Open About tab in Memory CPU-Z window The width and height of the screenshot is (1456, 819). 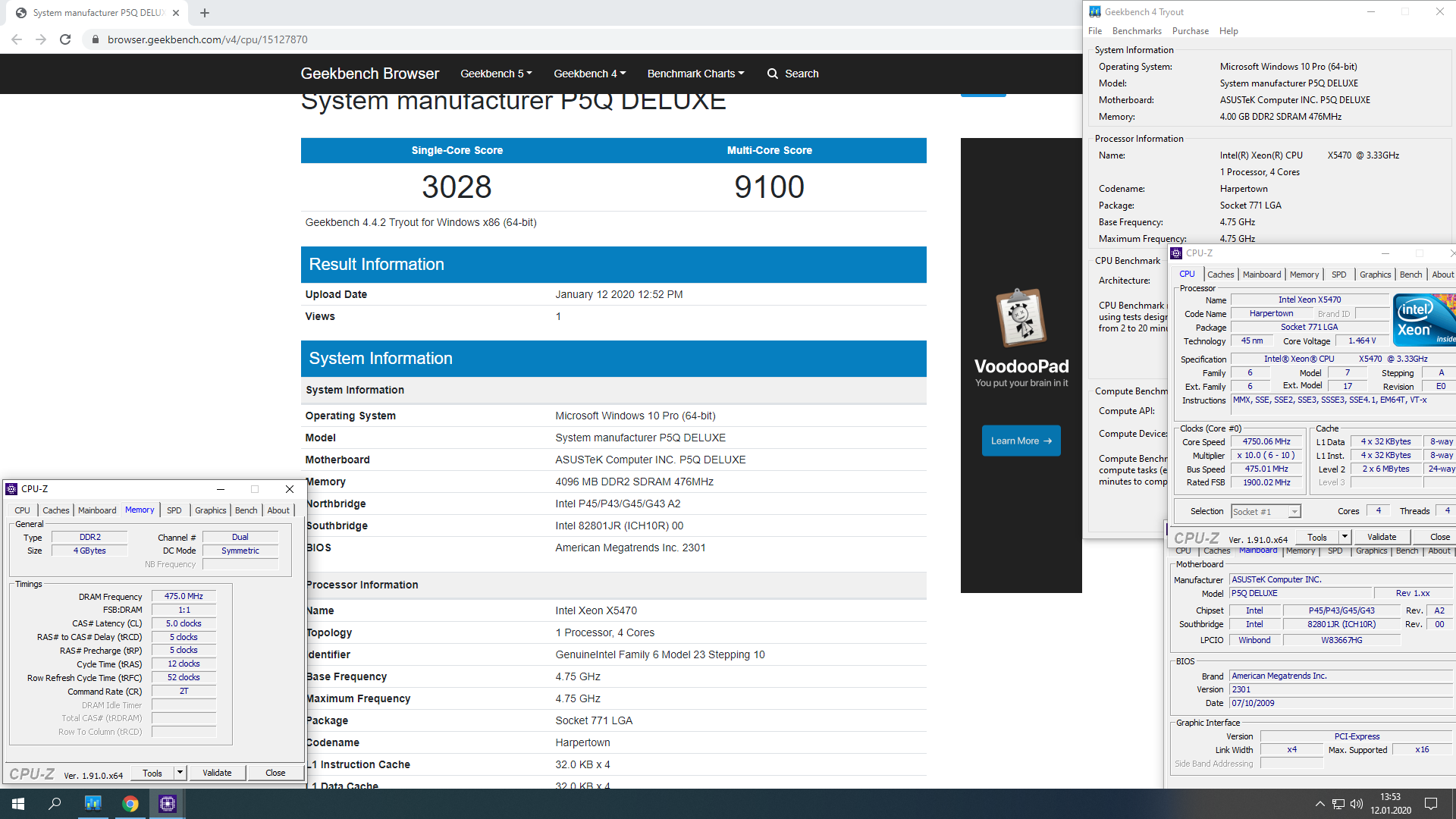pos(278,510)
